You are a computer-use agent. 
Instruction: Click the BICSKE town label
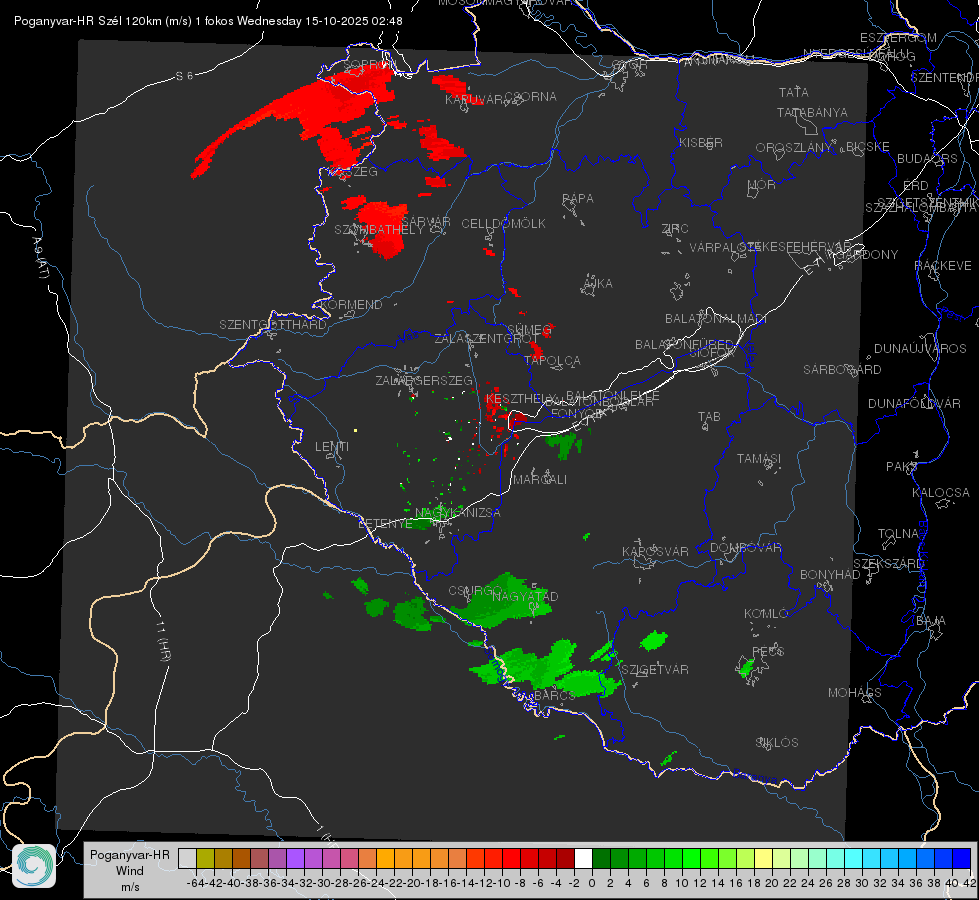(x=867, y=147)
